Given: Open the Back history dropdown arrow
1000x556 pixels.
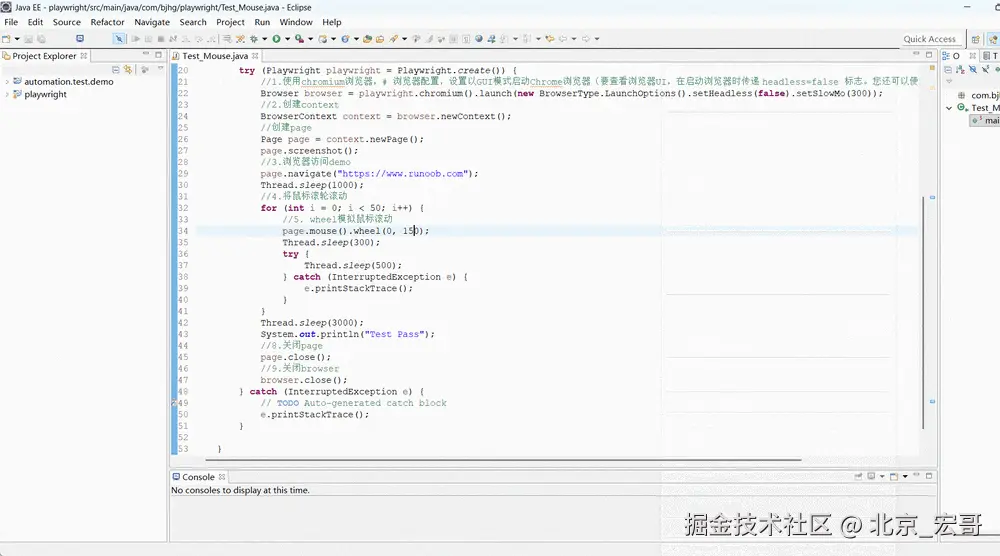Looking at the screenshot, I should 574,39.
